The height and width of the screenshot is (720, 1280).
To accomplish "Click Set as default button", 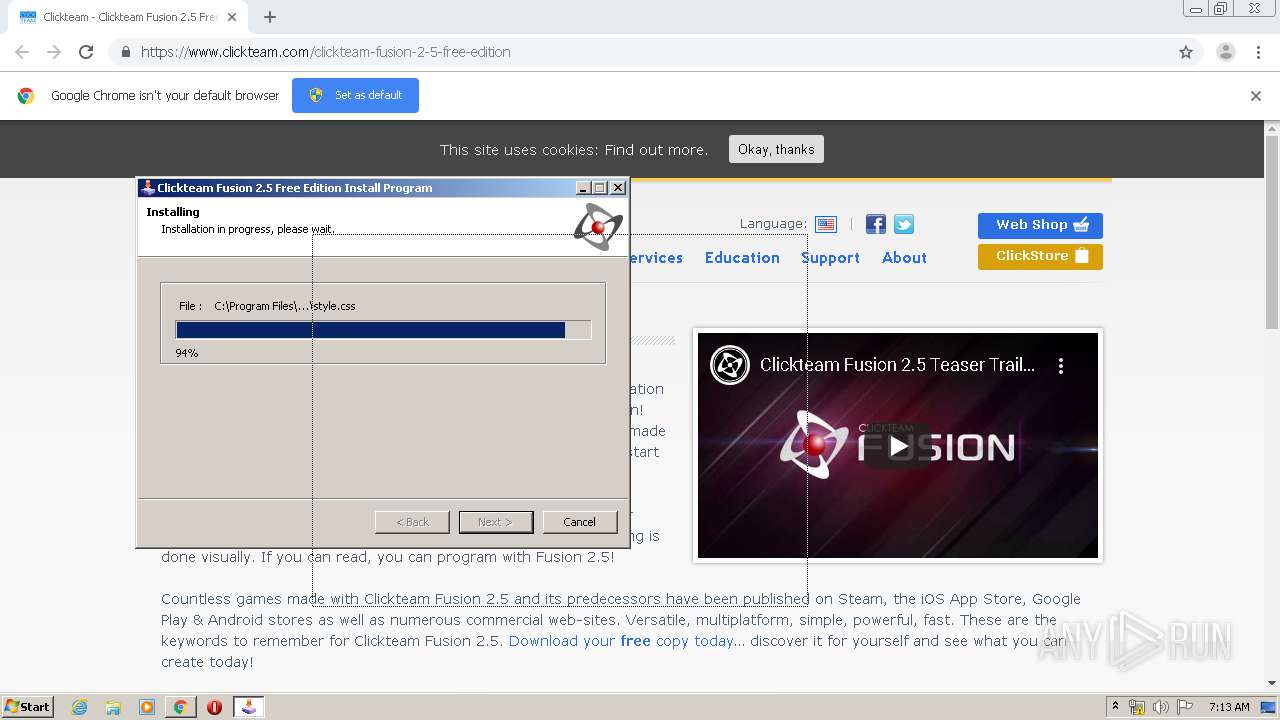I will click(355, 95).
